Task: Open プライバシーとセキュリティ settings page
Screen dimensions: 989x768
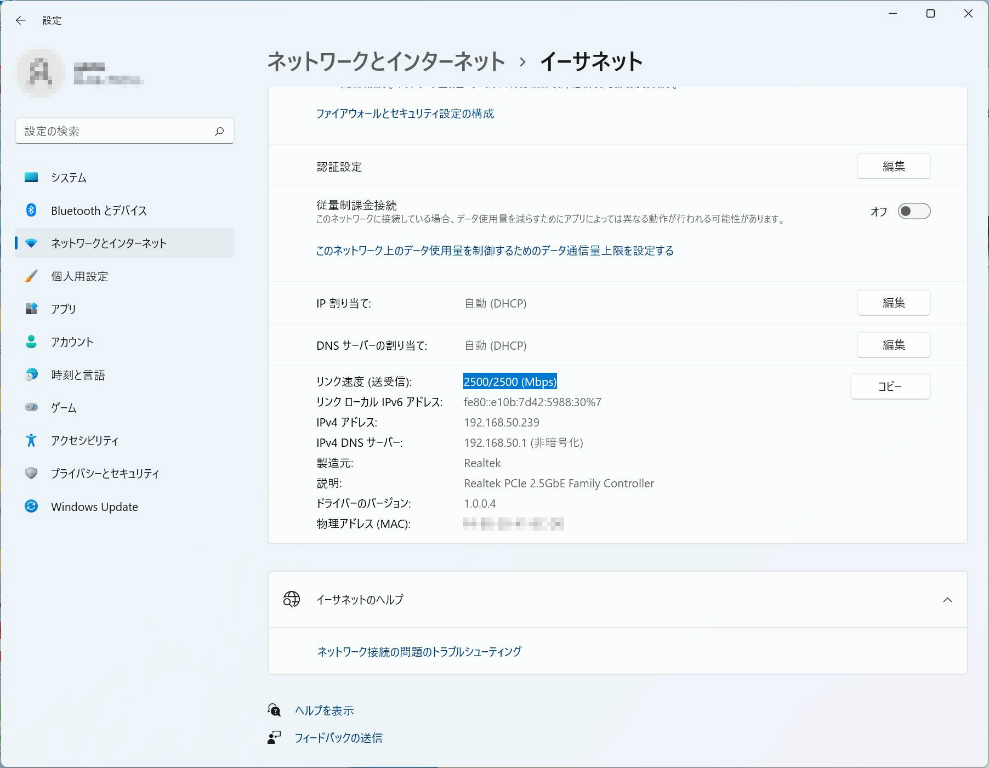Action: pos(105,474)
